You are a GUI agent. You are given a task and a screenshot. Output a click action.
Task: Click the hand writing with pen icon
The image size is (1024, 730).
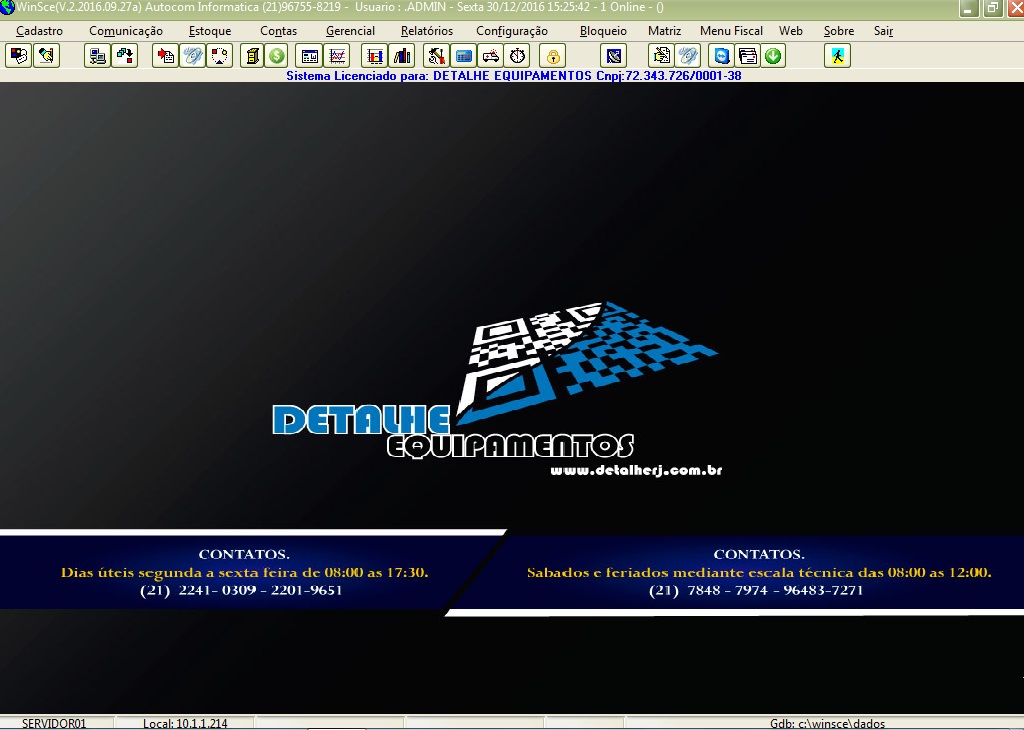tap(46, 56)
